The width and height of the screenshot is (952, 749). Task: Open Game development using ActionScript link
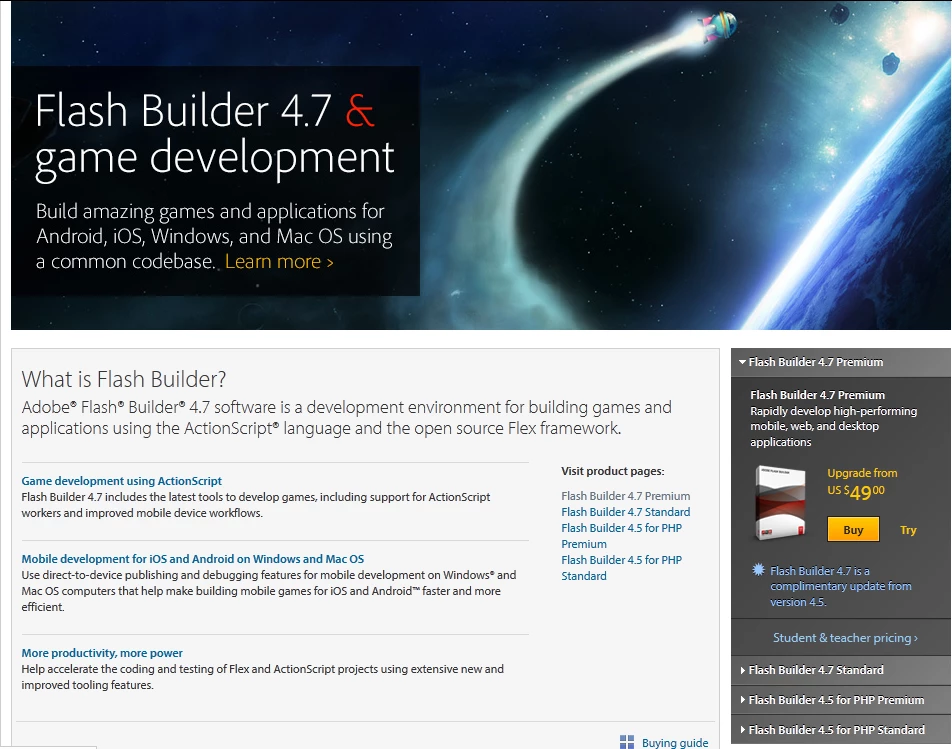point(121,481)
